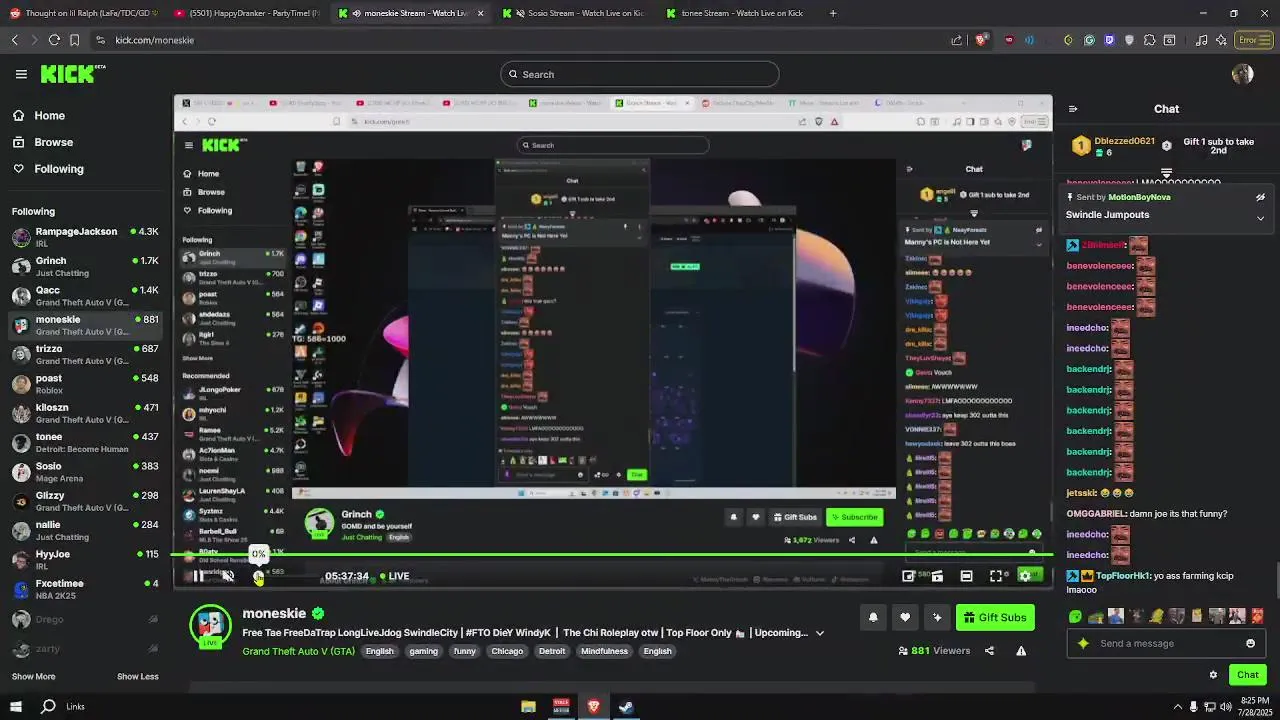Share the moneskie stream

989,651
